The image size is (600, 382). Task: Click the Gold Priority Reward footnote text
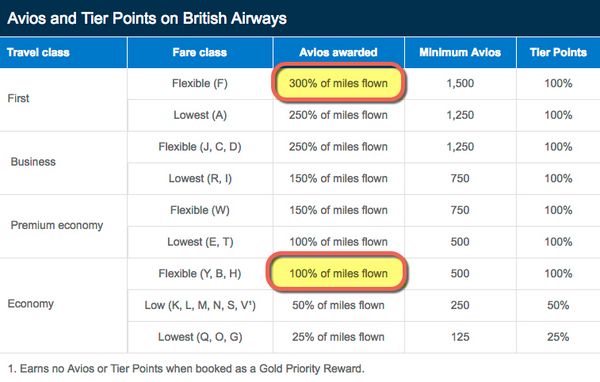coord(186,369)
